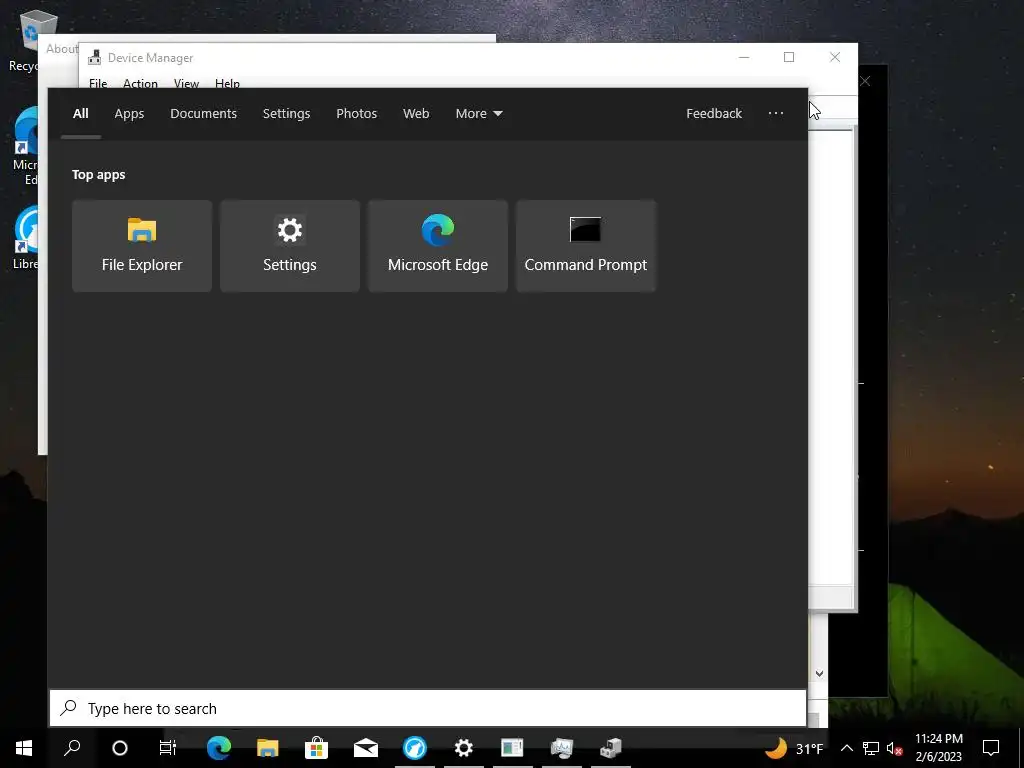Select the All search filter tab
The height and width of the screenshot is (768, 1024).
[x=80, y=114]
